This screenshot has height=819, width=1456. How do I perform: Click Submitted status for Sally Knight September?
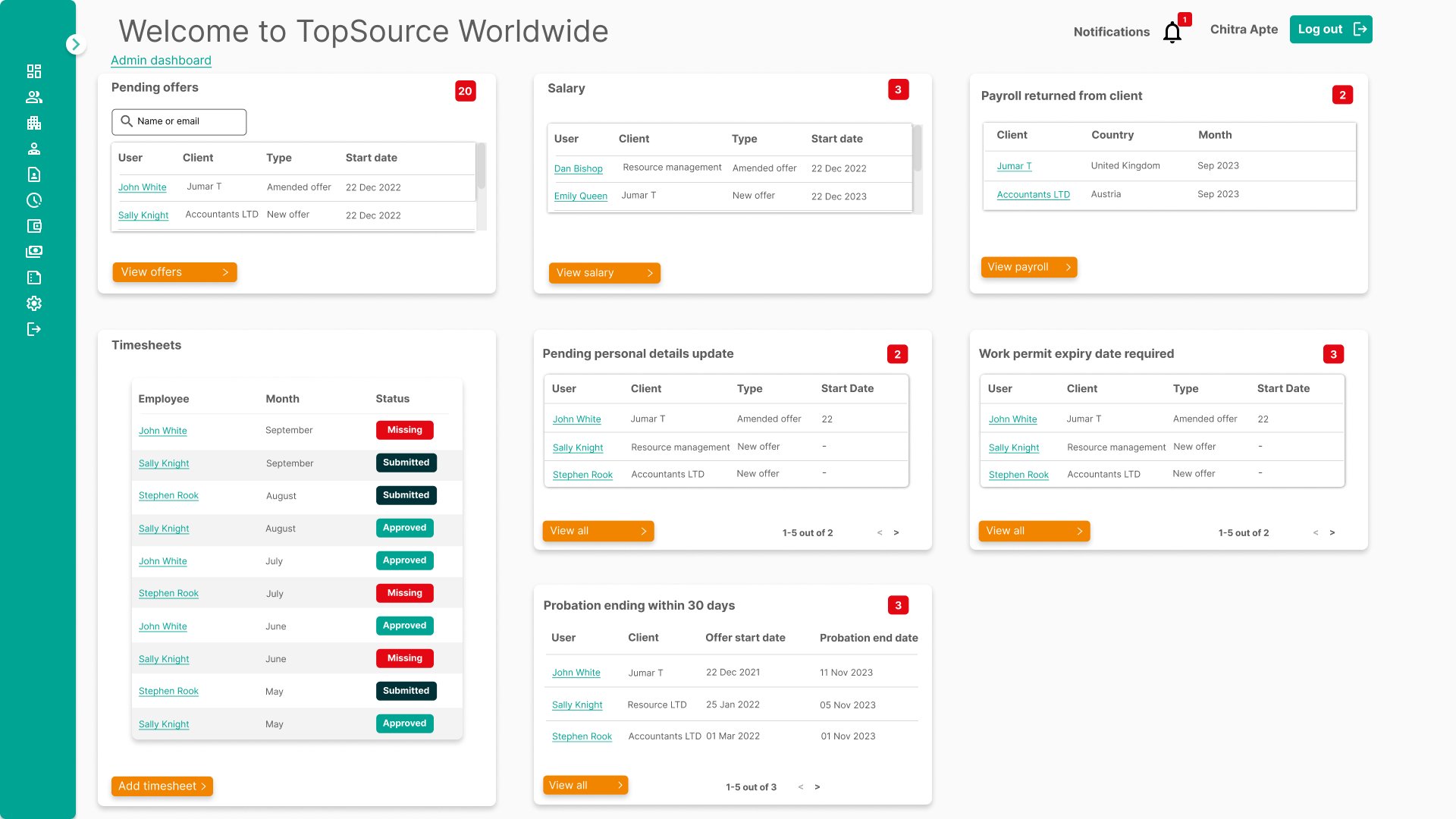[406, 463]
